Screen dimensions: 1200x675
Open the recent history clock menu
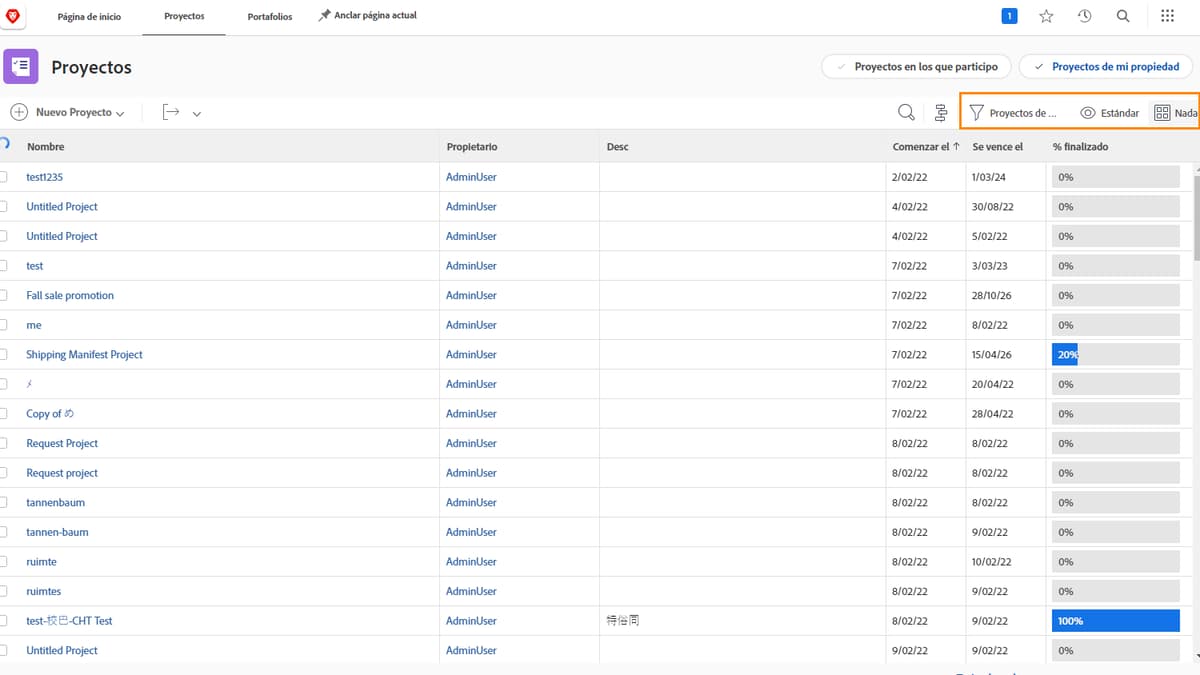[x=1084, y=15]
